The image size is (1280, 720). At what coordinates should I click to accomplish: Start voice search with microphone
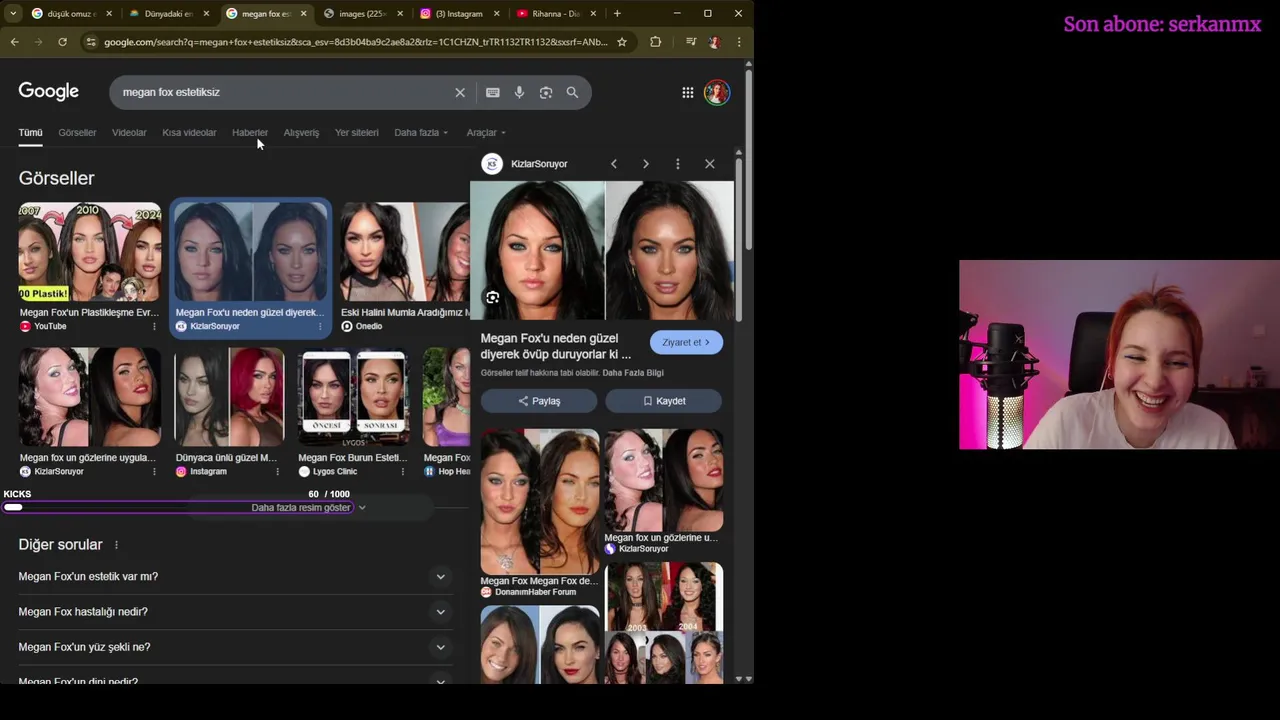[519, 92]
